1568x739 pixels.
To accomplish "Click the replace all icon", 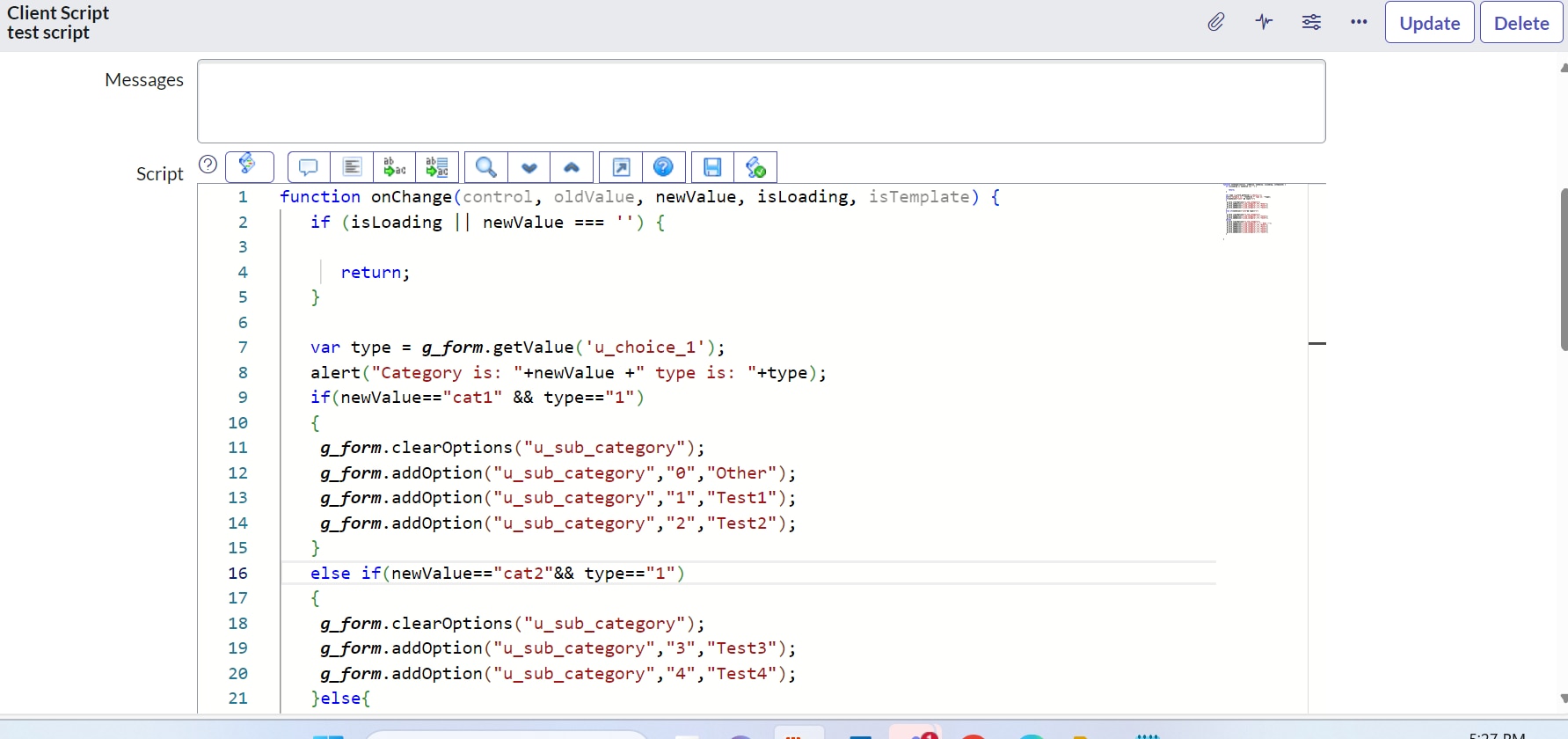I will [437, 167].
